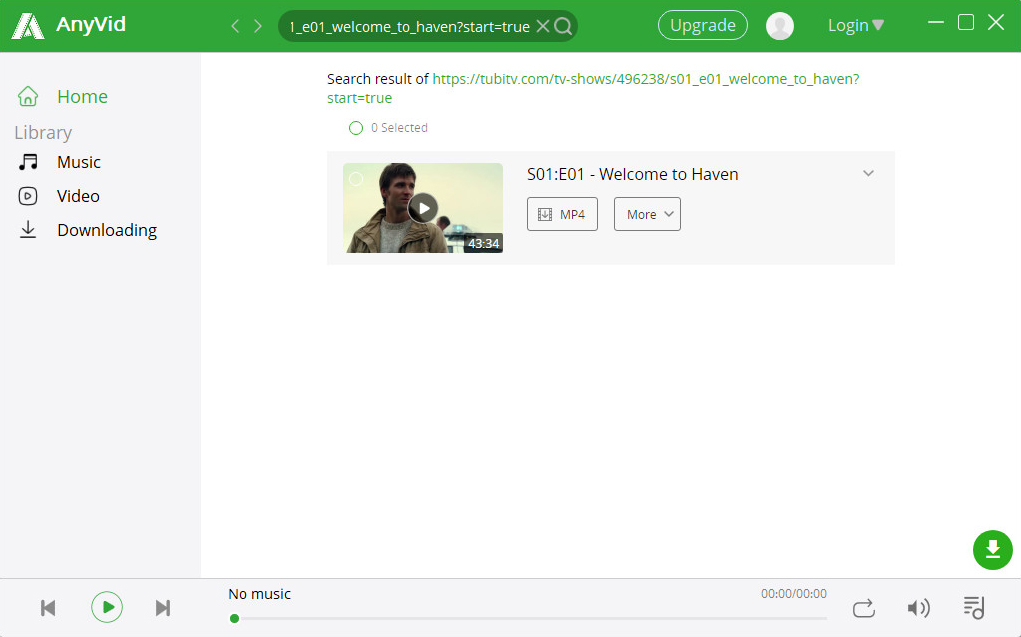Mute the volume speaker icon
The width and height of the screenshot is (1021, 637).
917,608
